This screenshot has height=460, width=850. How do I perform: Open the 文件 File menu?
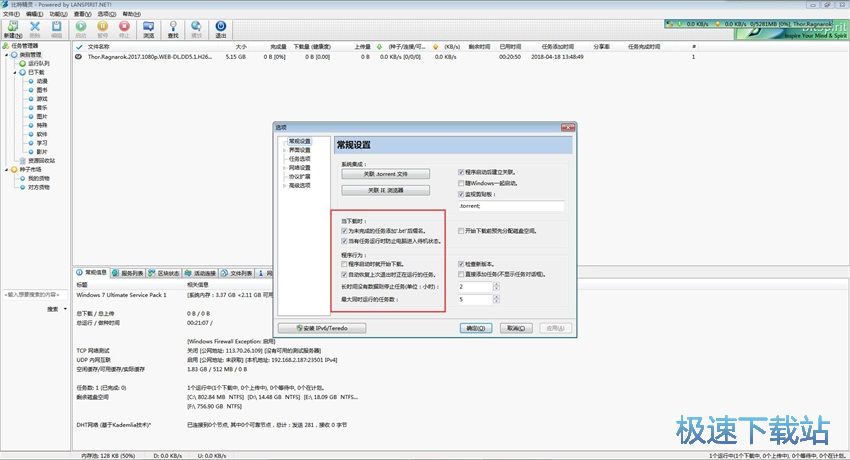[11, 14]
